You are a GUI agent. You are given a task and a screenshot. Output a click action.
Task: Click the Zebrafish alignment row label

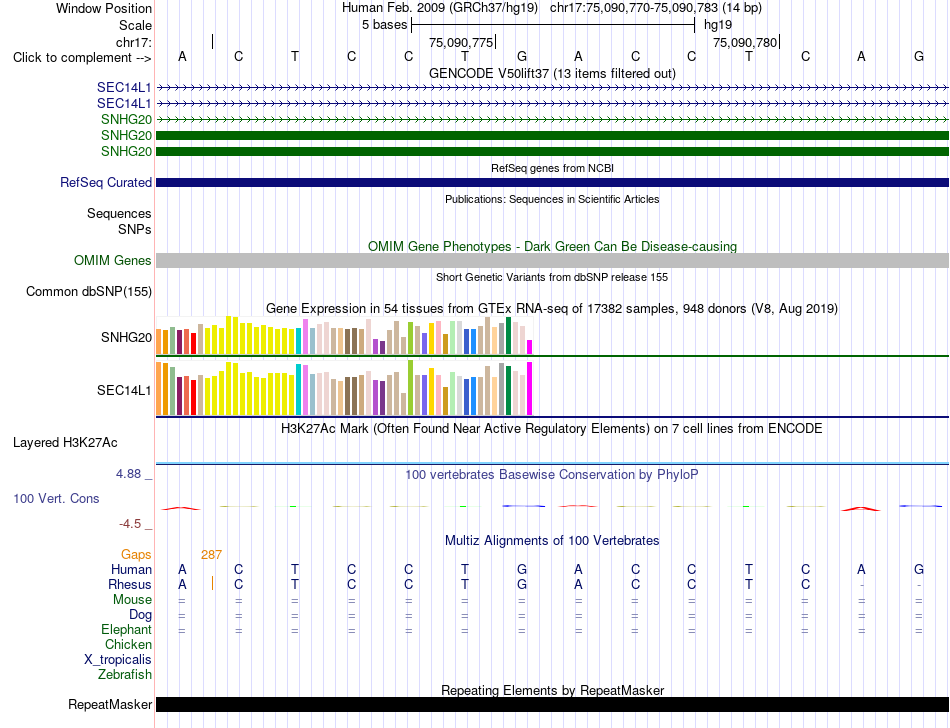[125, 674]
